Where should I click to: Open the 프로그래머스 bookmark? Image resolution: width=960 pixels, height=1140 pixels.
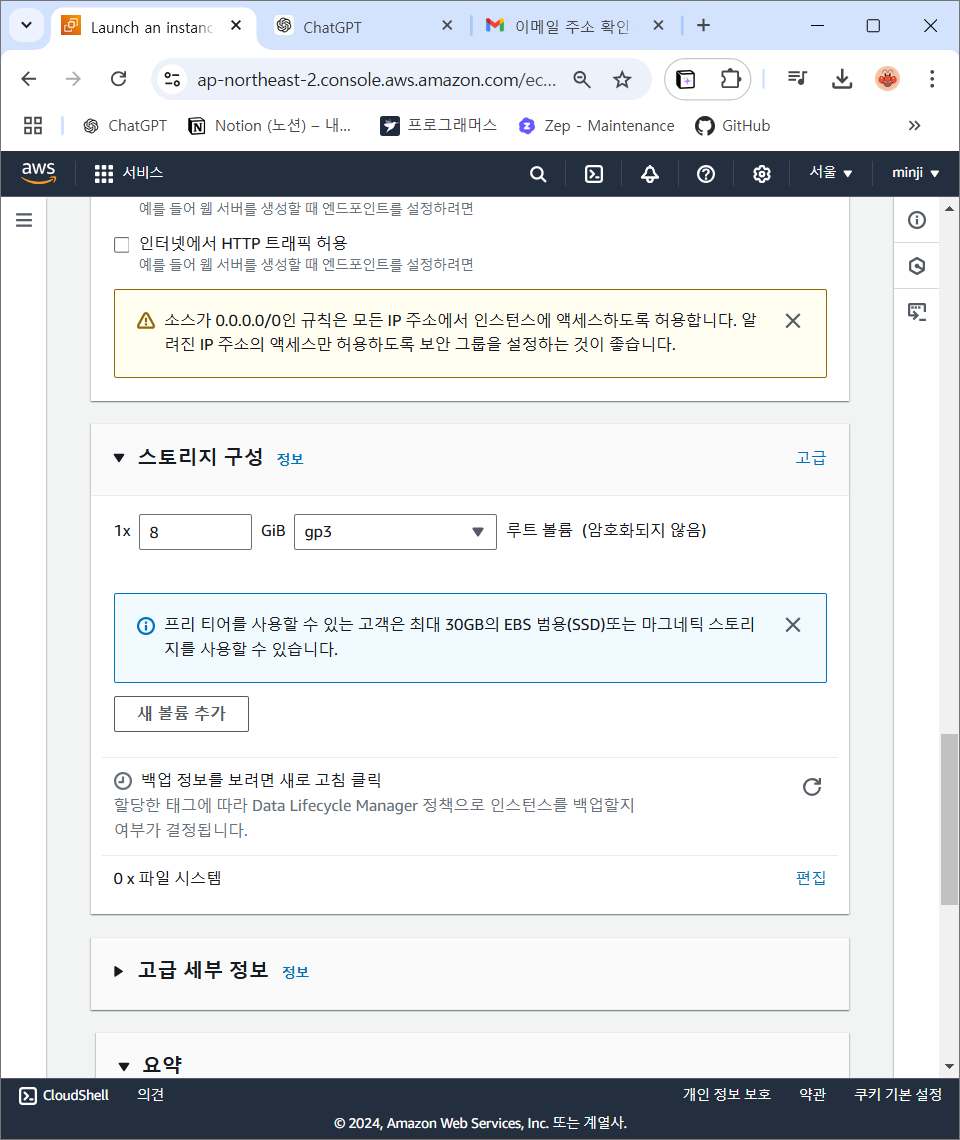[439, 126]
